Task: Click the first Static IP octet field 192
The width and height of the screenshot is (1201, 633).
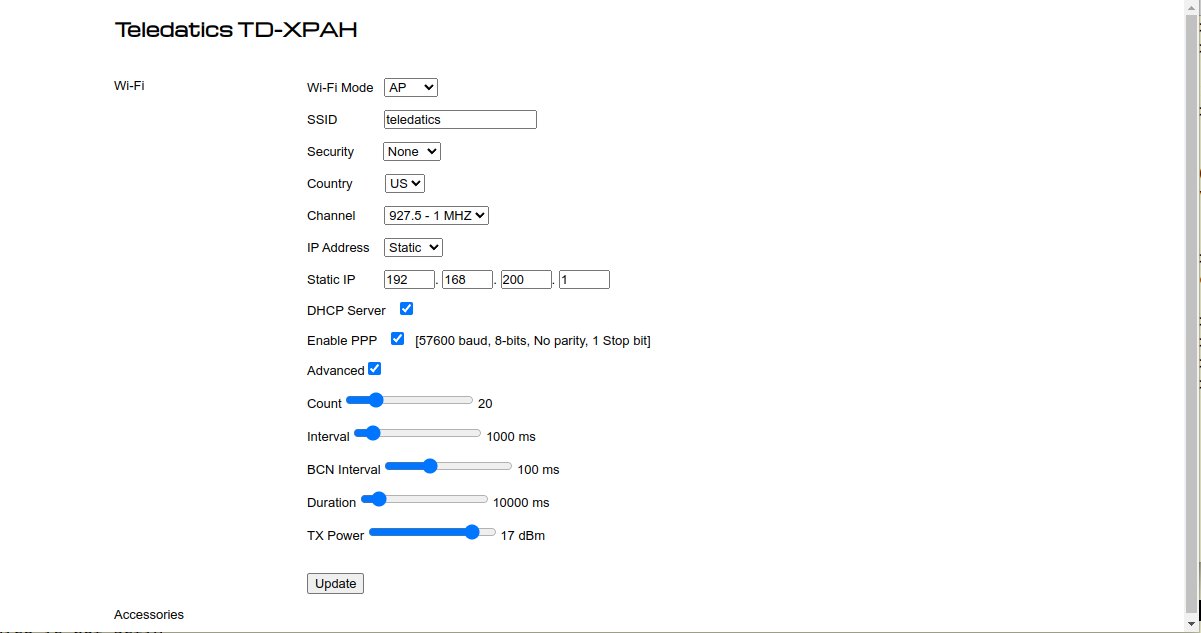Action: pos(410,280)
